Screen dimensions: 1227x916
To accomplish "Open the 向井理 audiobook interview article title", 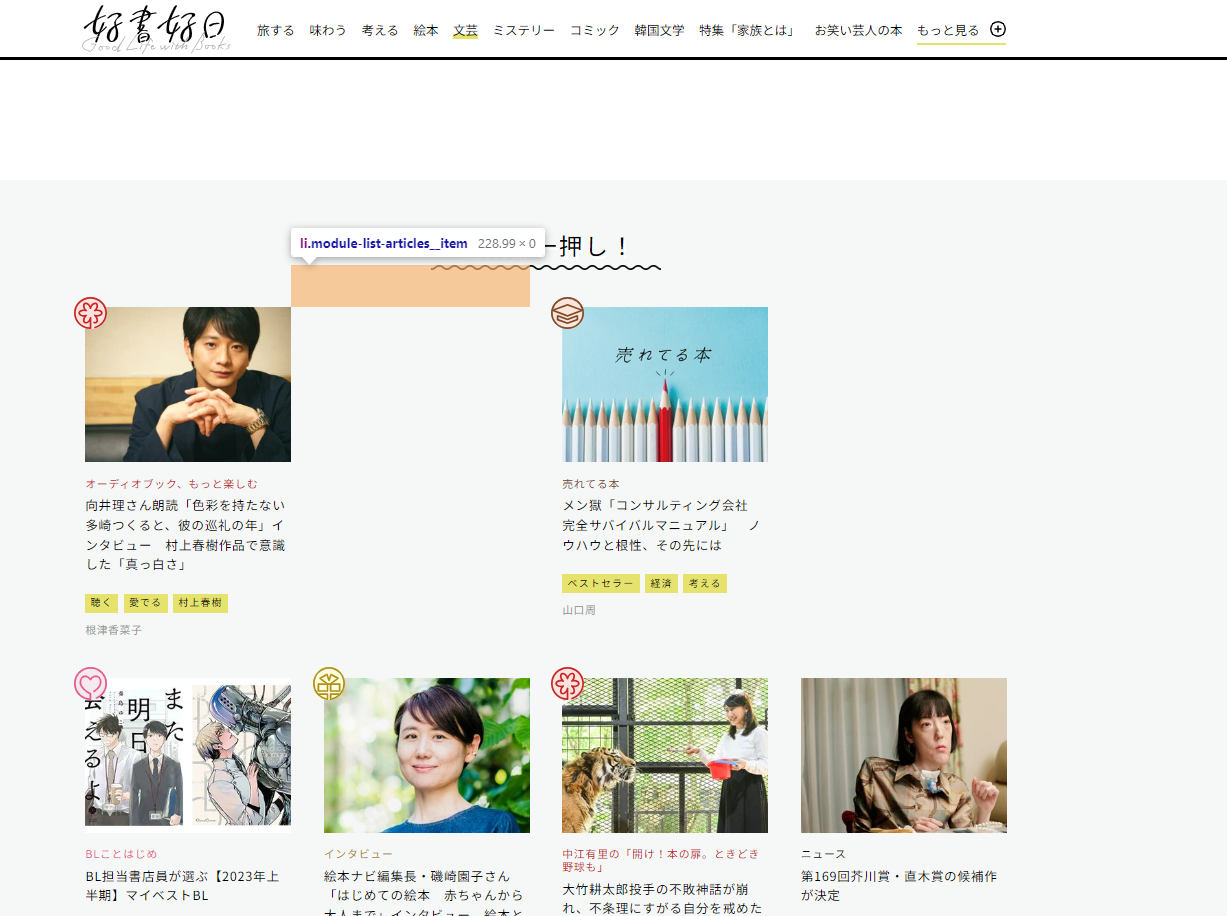I will click(x=186, y=525).
